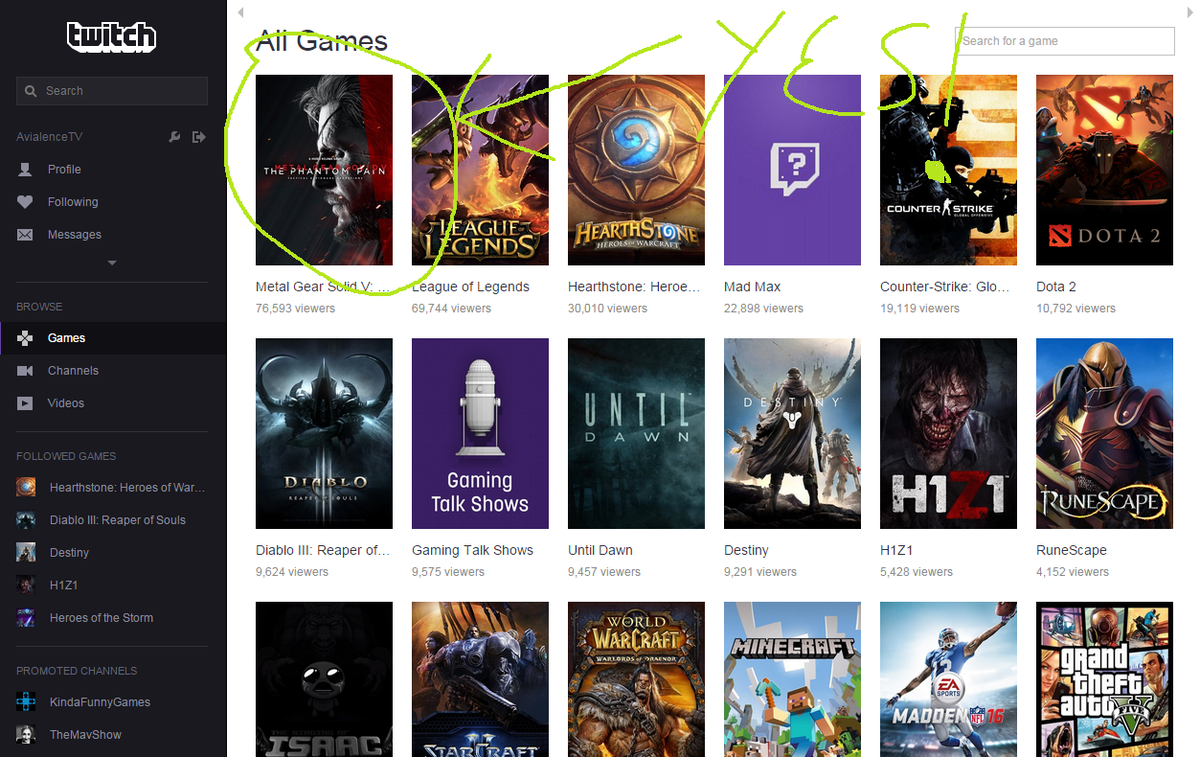This screenshot has width=1200, height=757.
Task: Open the World of Warcraft box art
Action: (636, 679)
